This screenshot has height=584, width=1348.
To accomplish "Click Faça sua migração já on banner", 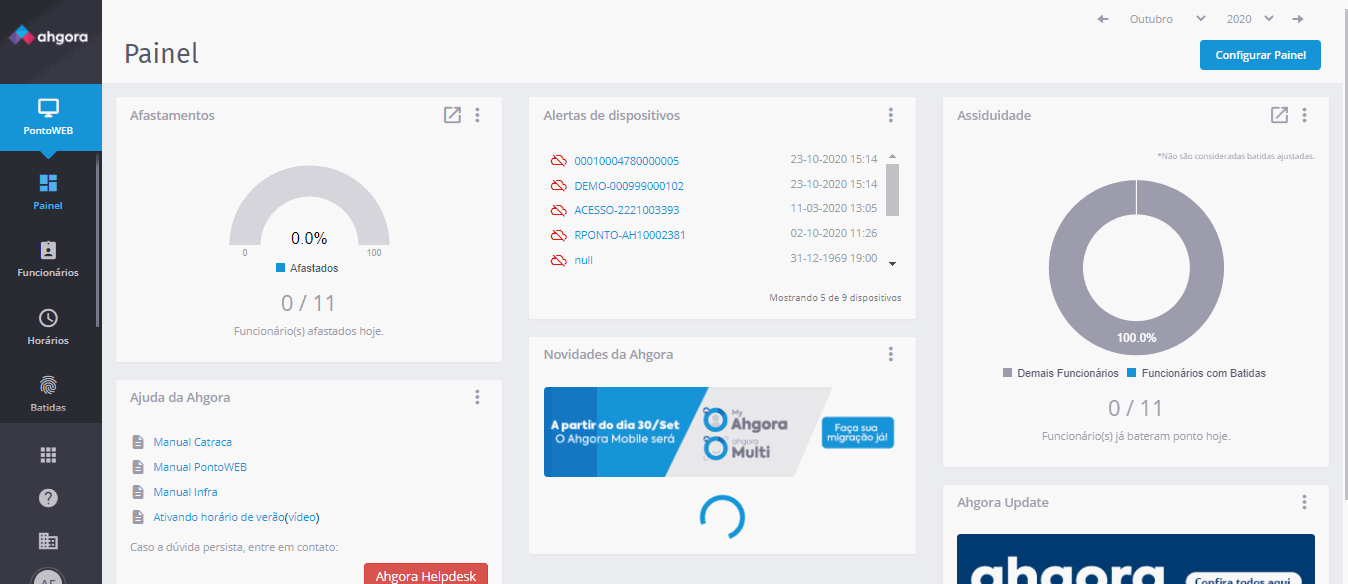I will (x=858, y=432).
